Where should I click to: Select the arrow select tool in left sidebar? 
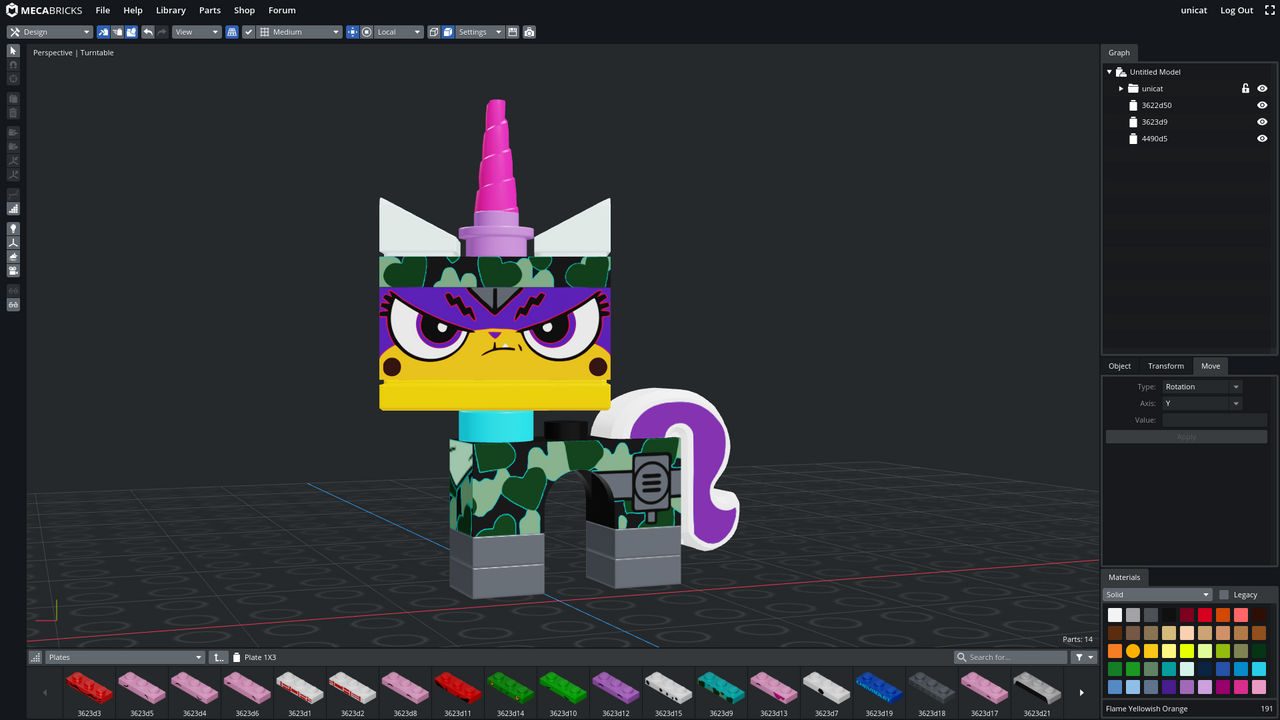coord(14,50)
